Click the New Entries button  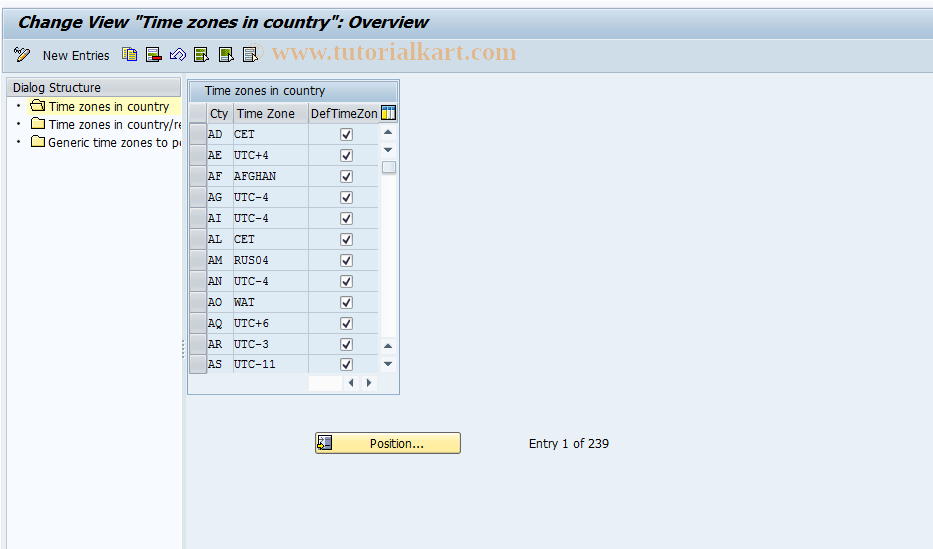click(x=76, y=55)
